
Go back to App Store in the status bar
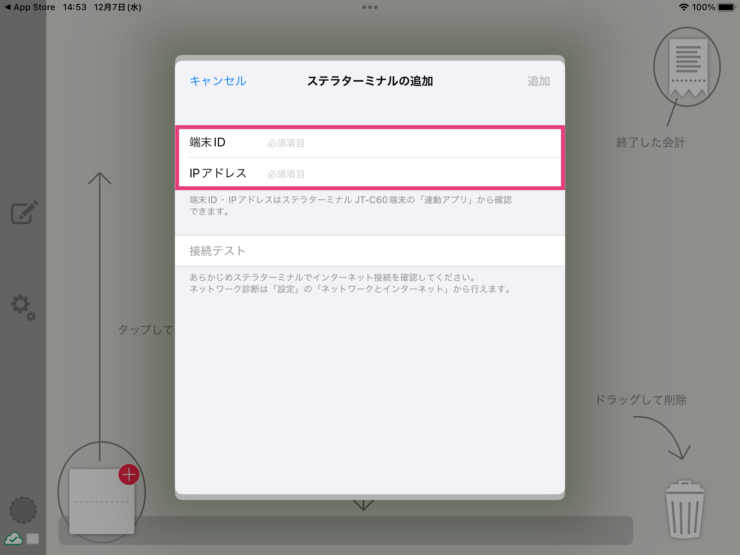30,7
